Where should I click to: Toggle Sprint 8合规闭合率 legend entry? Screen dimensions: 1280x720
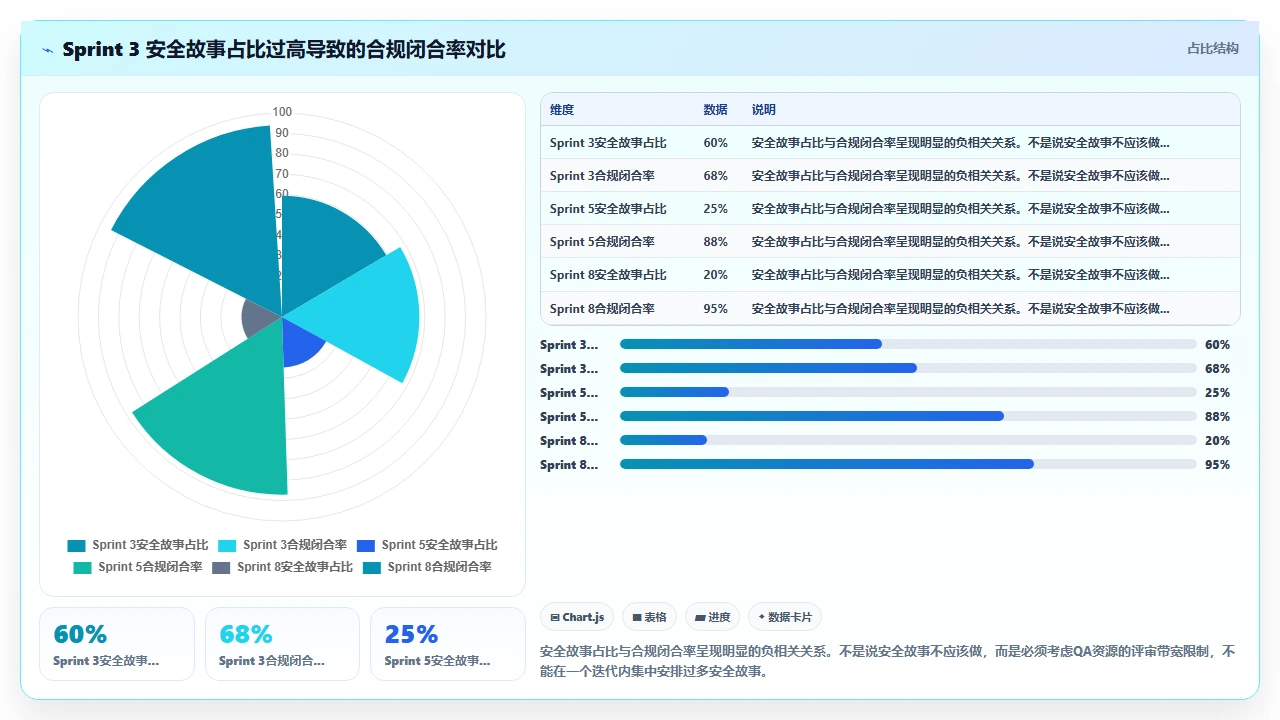[x=427, y=567]
